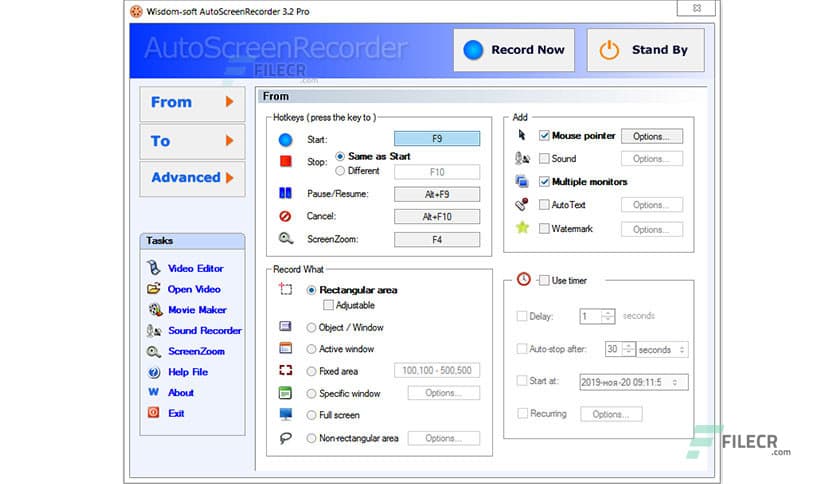The width and height of the screenshot is (836, 484).
Task: Click the Object / Window icon
Action: click(x=285, y=326)
